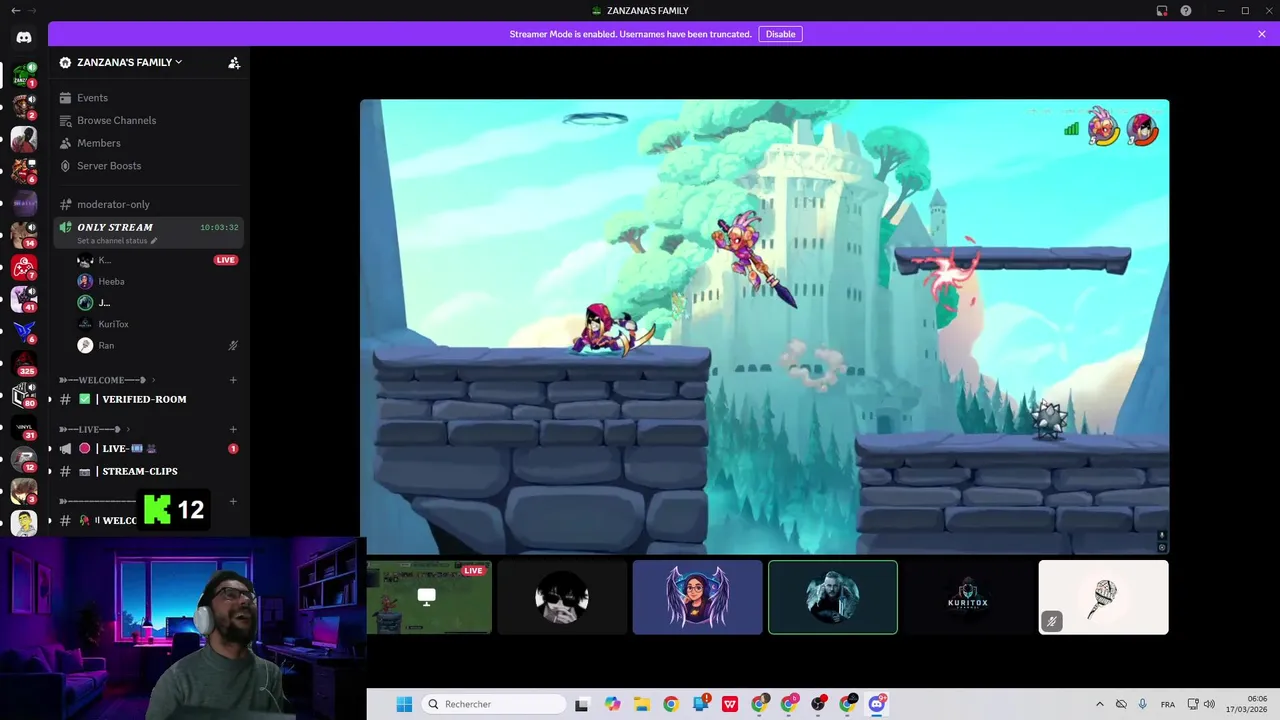Image resolution: width=1280 pixels, height=720 pixels.
Task: Click the LIVE badge next to user K...
Action: pos(226,260)
